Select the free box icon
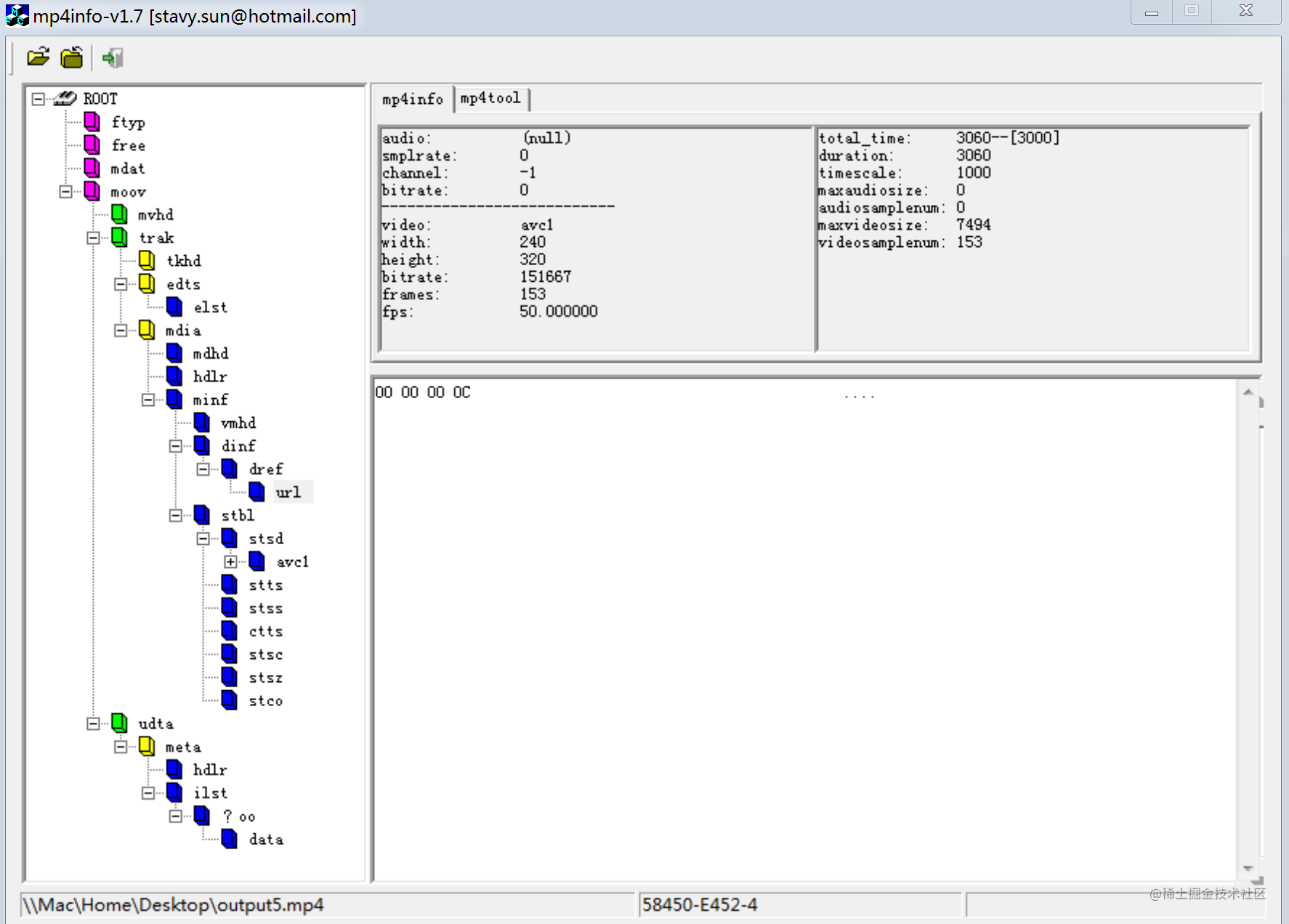 pyautogui.click(x=92, y=145)
